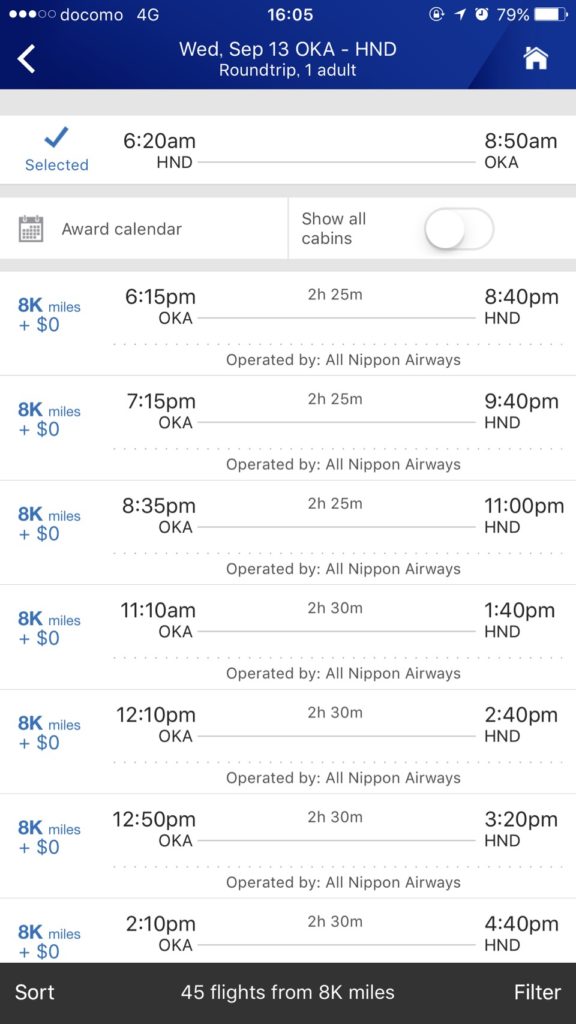Select the 11:10am flight to HND
Screen dimensions: 576x1024
[x=288, y=637]
